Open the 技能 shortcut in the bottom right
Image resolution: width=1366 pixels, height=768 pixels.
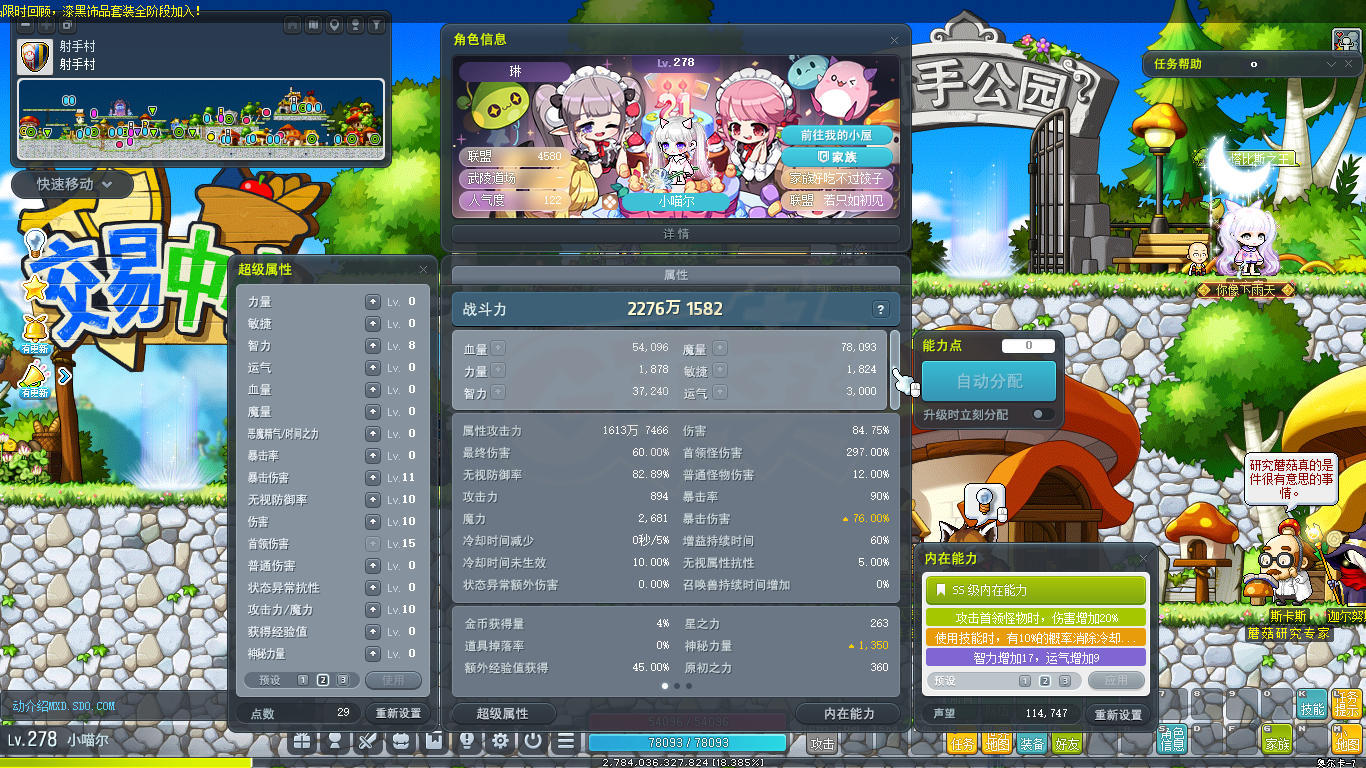pos(1311,705)
